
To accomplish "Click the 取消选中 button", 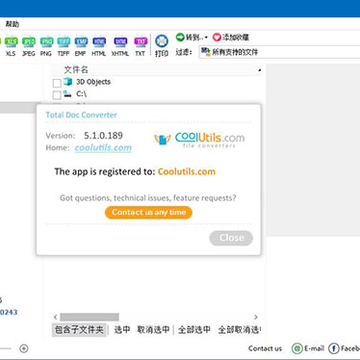I will tap(153, 330).
